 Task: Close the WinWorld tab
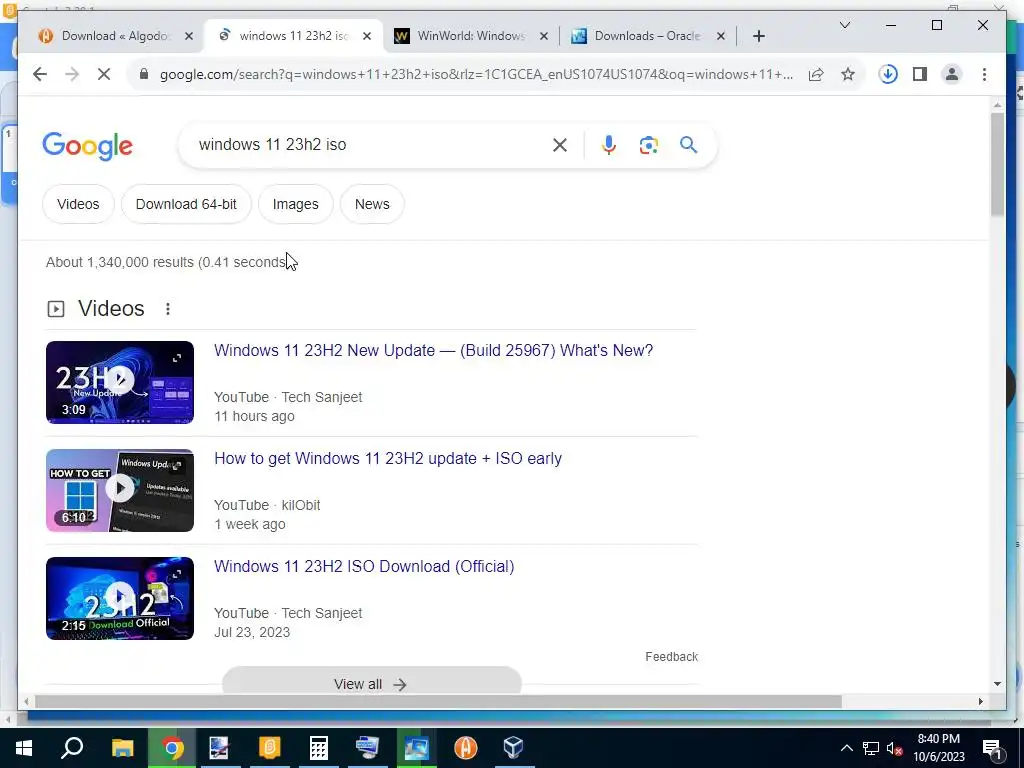pos(543,37)
